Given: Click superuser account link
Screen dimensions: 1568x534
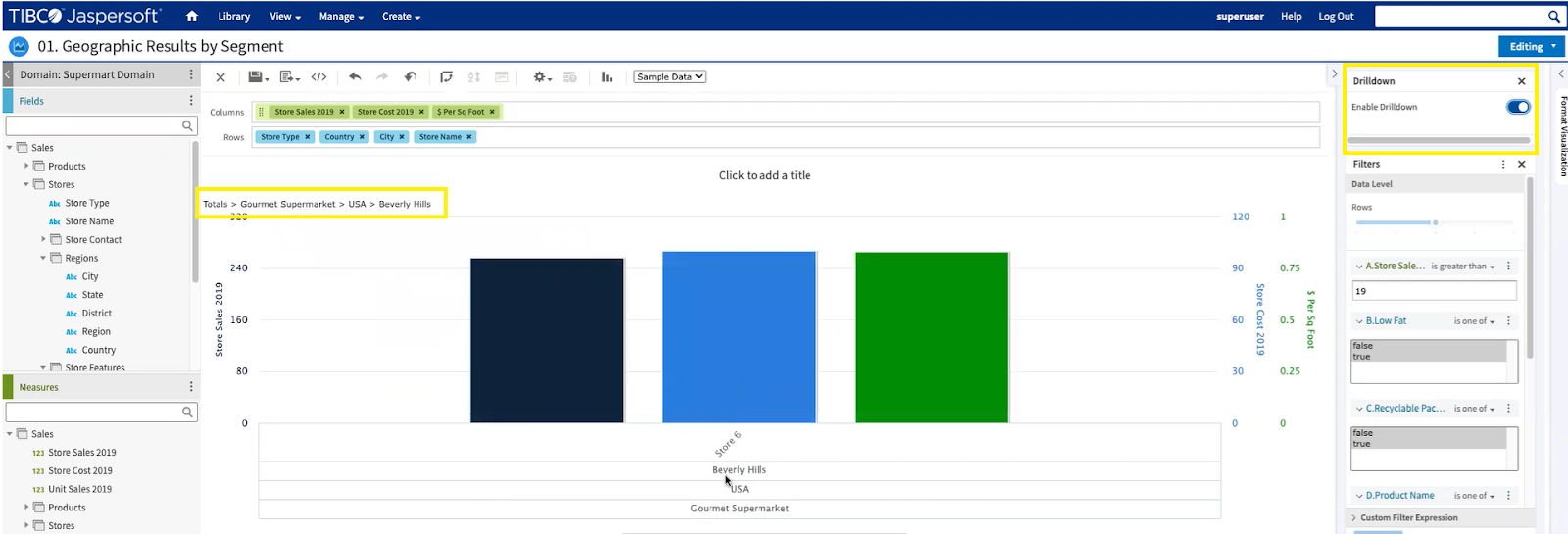Looking at the screenshot, I should [1240, 17].
